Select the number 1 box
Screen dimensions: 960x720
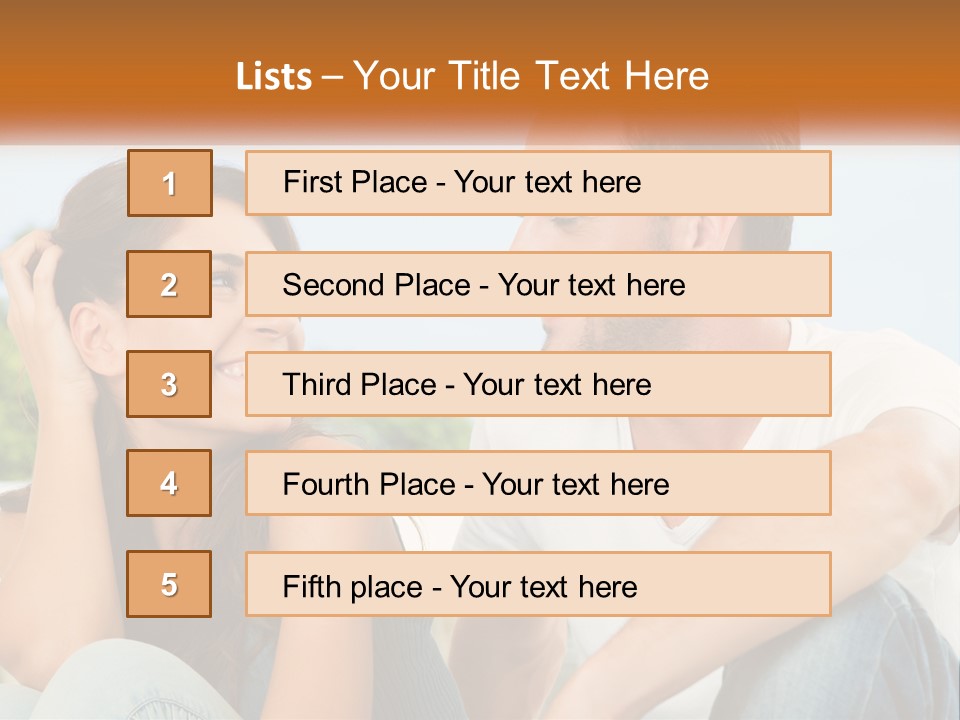click(x=170, y=183)
